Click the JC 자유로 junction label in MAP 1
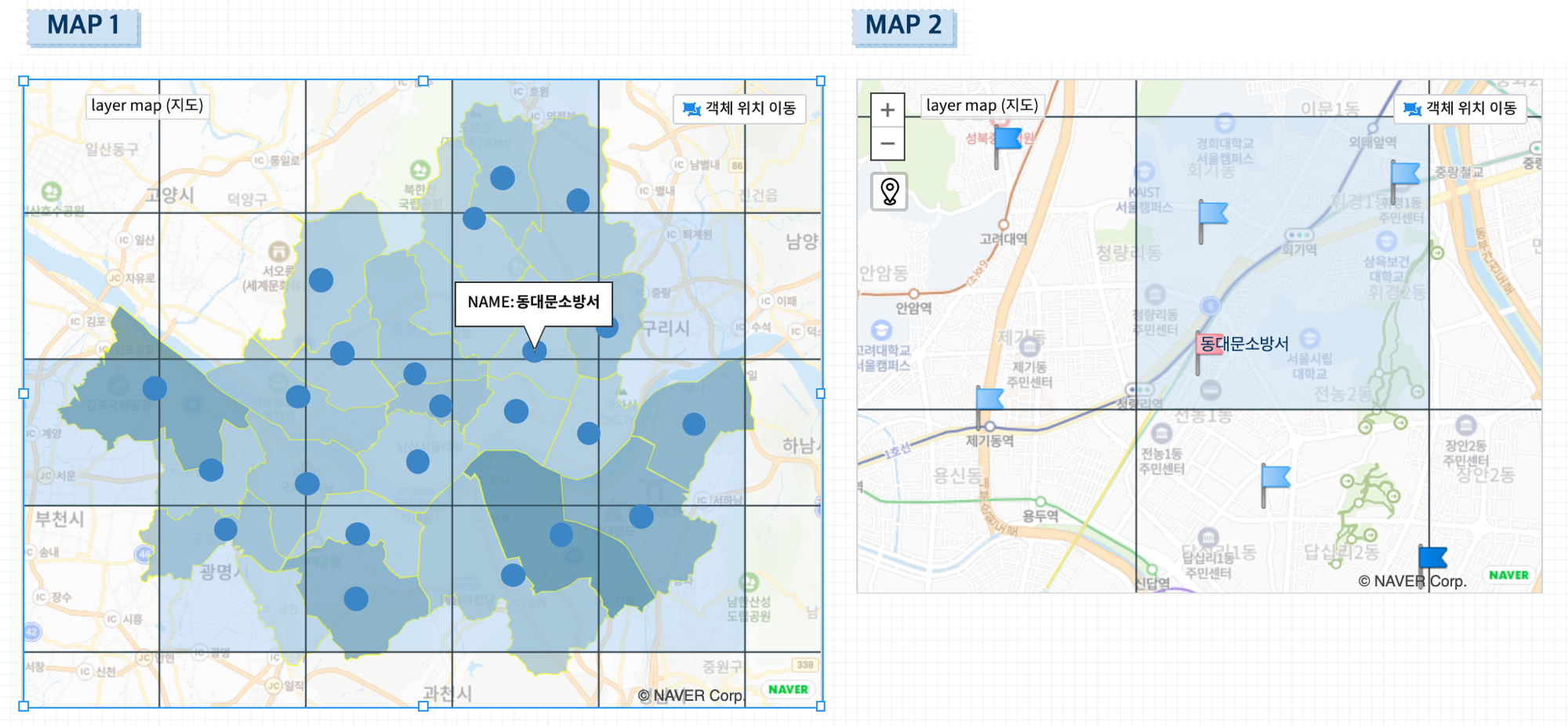The width and height of the screenshot is (1568, 726). pos(132,278)
